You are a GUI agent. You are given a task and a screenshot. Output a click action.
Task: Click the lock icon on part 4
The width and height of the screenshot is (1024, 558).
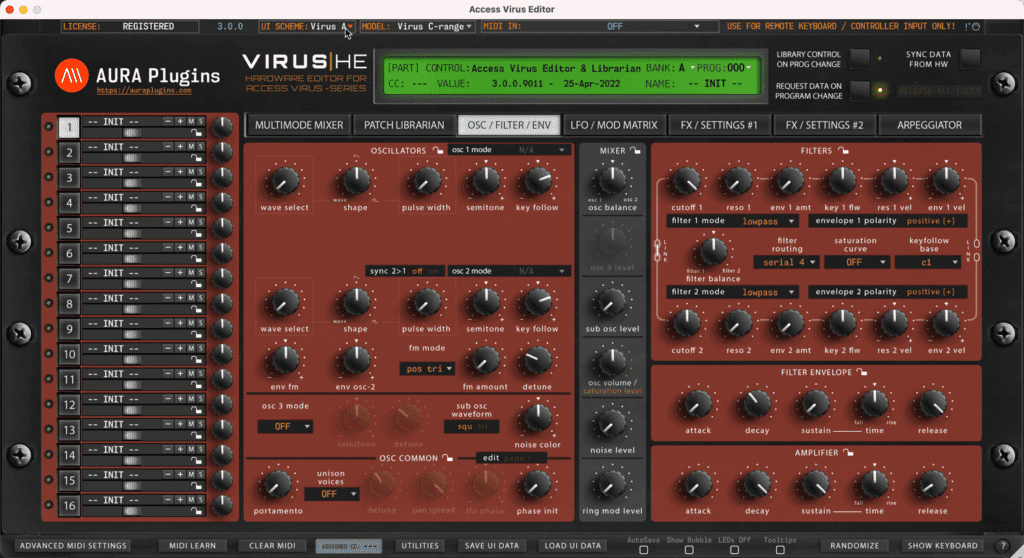[x=196, y=208]
